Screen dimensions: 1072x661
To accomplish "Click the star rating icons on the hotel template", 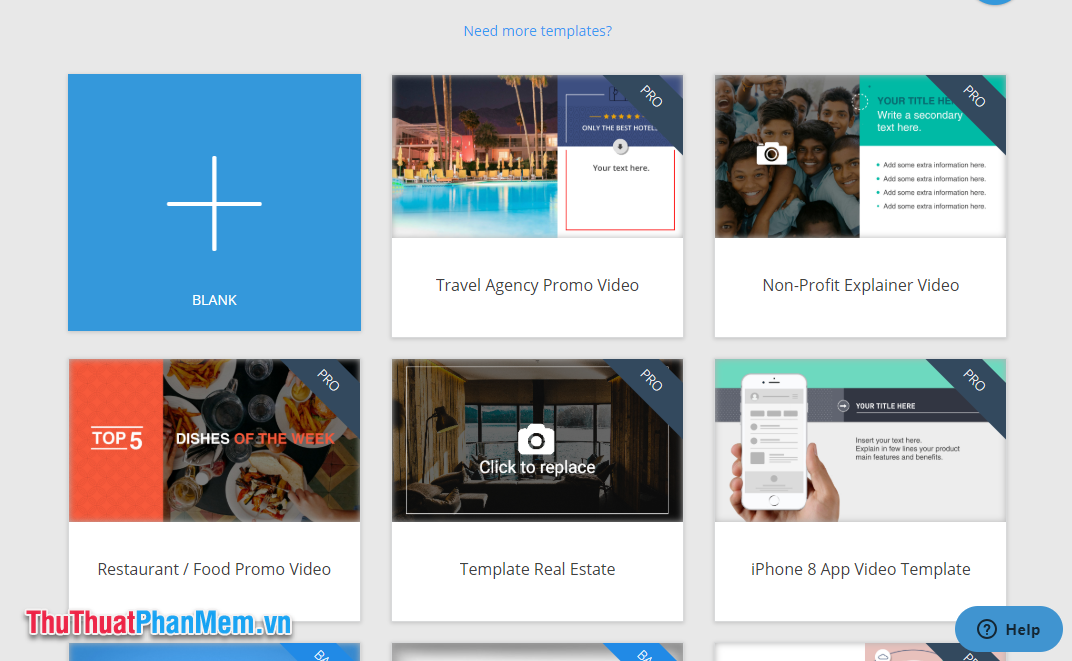I will [x=620, y=116].
